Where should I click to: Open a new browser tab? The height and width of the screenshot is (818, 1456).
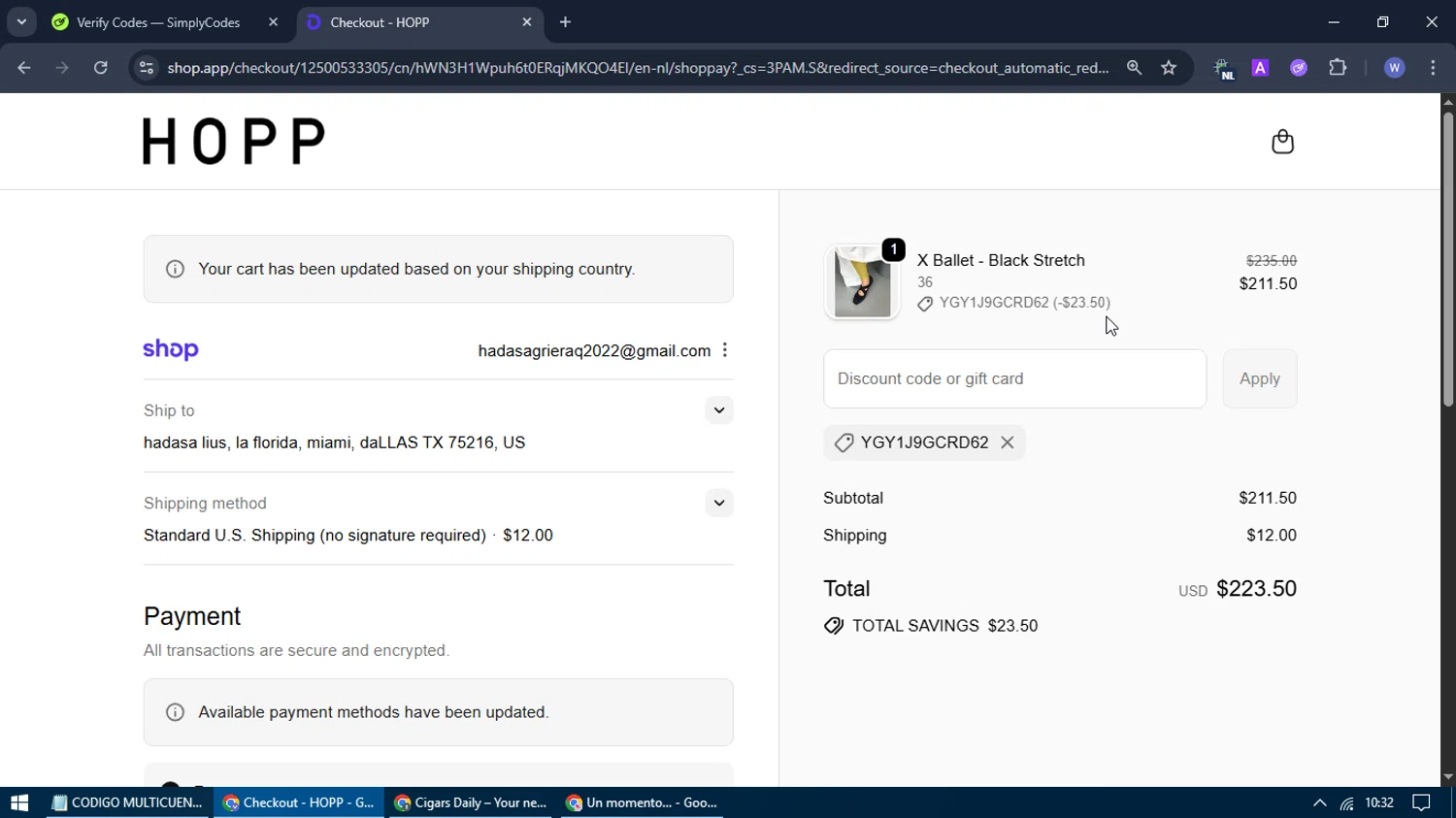566,22
